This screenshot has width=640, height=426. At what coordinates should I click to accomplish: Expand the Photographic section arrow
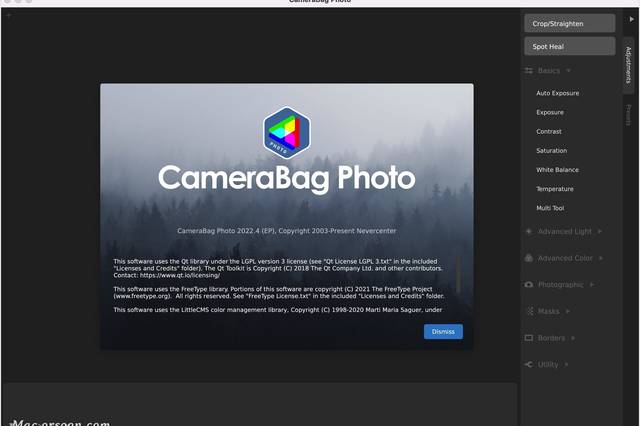click(x=592, y=284)
